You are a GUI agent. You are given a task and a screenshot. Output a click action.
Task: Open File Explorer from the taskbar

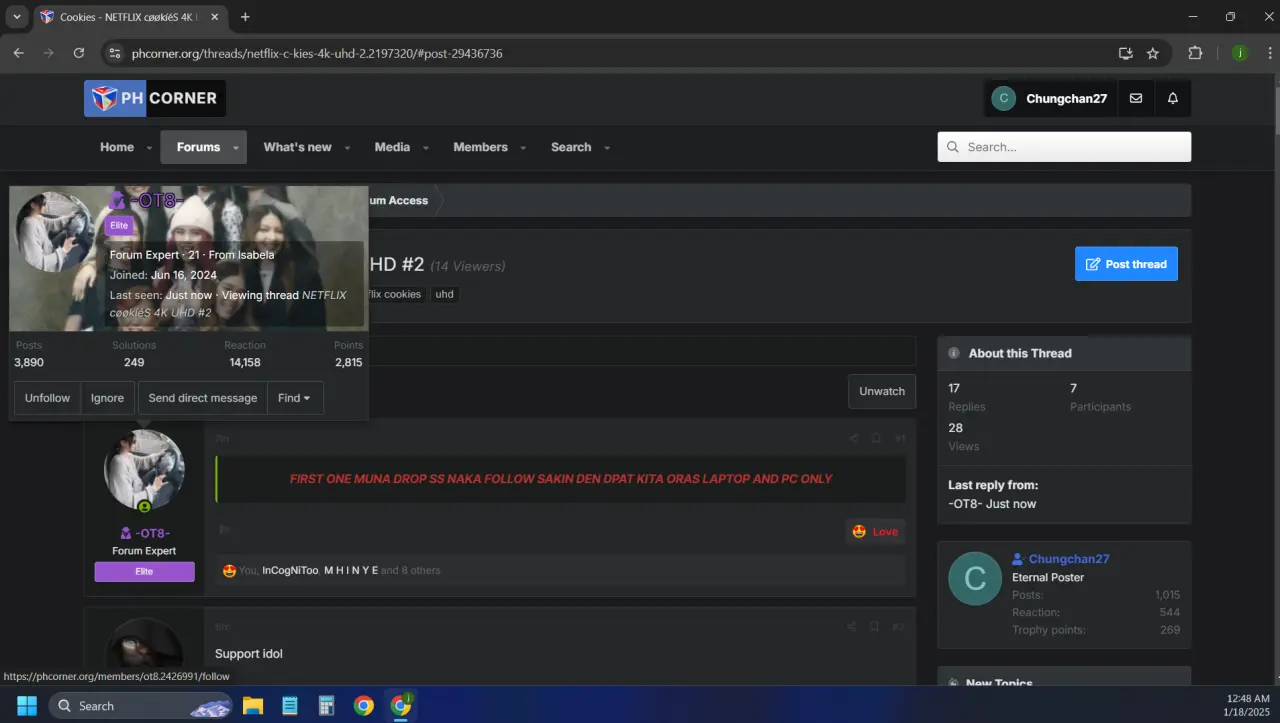[x=253, y=705]
